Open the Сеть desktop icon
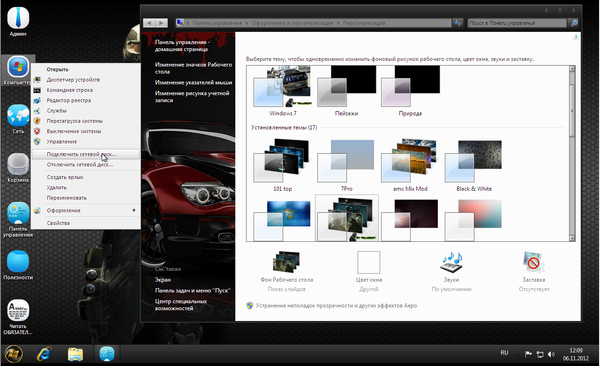This screenshot has height=366, width=600. [x=18, y=119]
